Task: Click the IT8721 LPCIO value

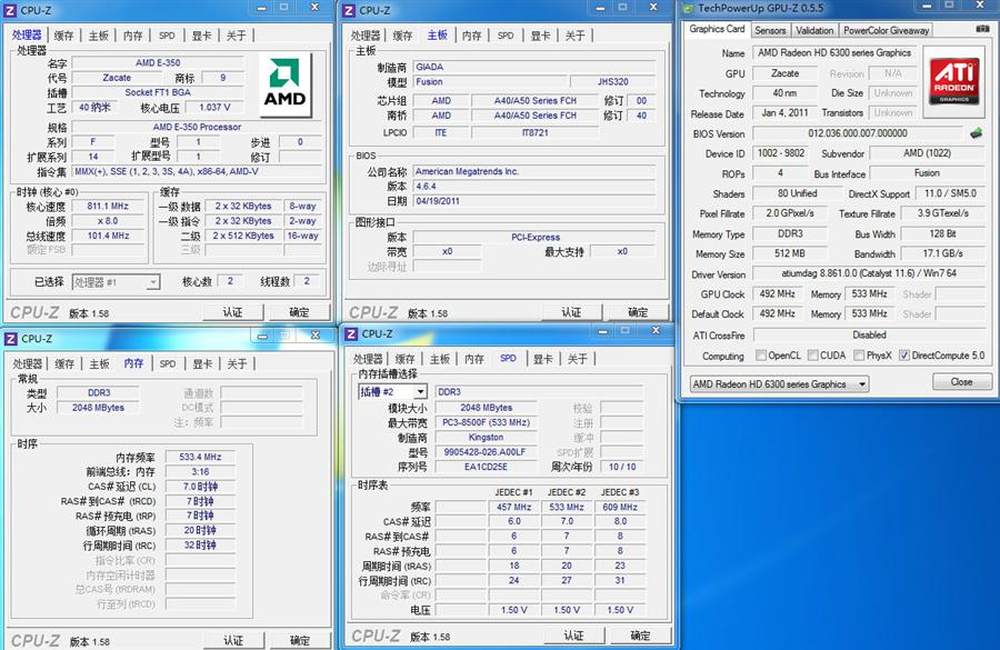Action: pos(535,133)
